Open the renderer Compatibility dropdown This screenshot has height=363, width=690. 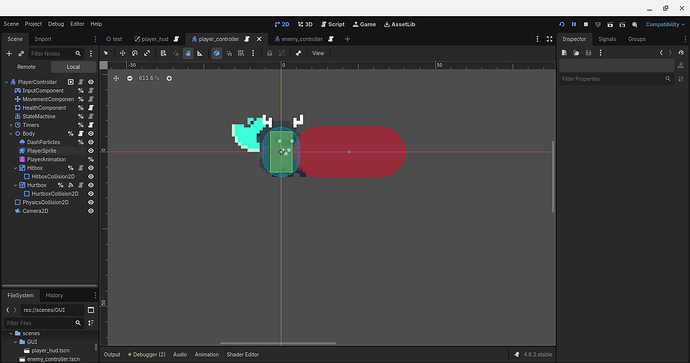(665, 24)
